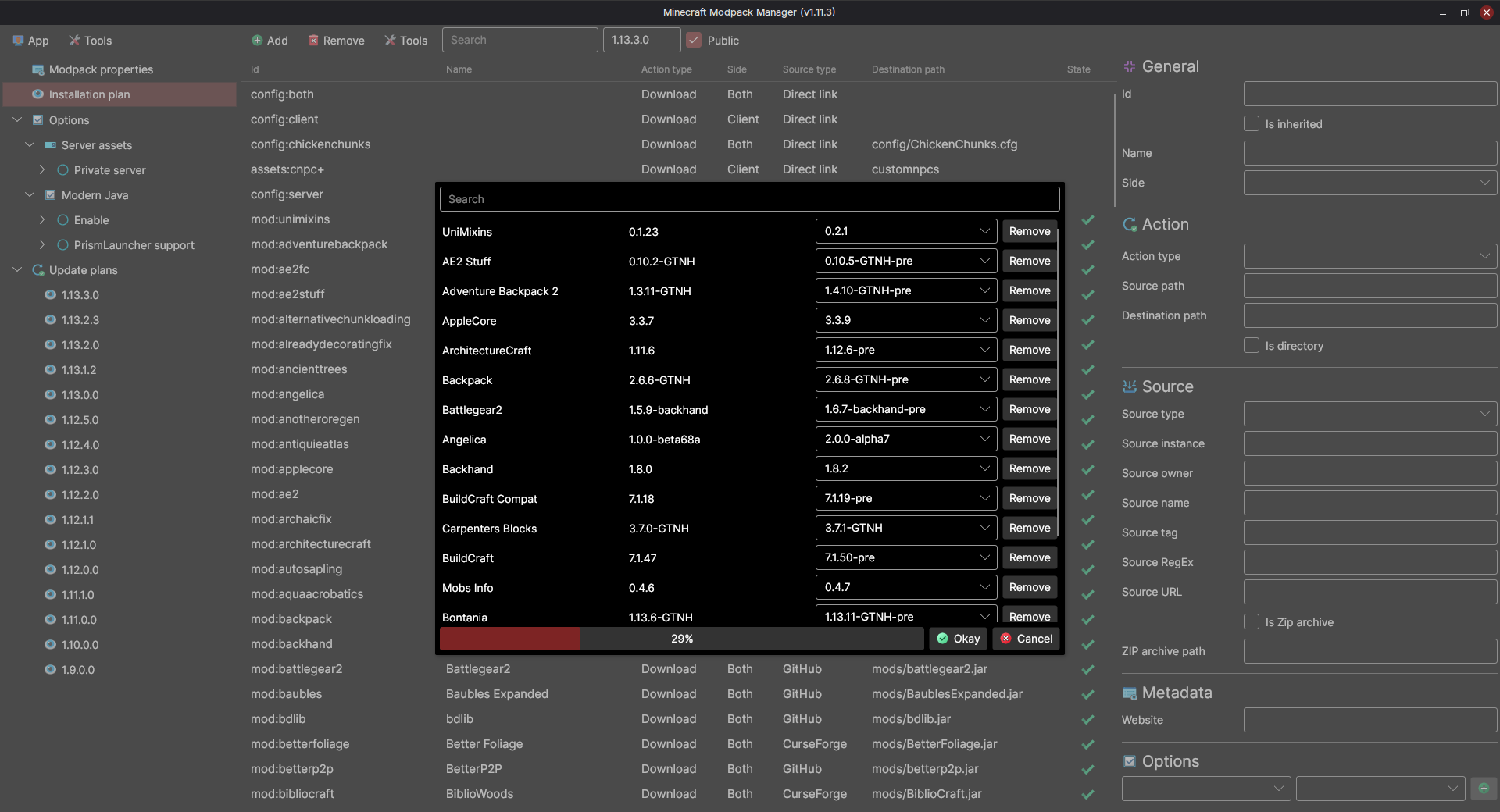Image resolution: width=1500 pixels, height=812 pixels.
Task: Open the UniMixins version dropdown
Action: point(905,231)
